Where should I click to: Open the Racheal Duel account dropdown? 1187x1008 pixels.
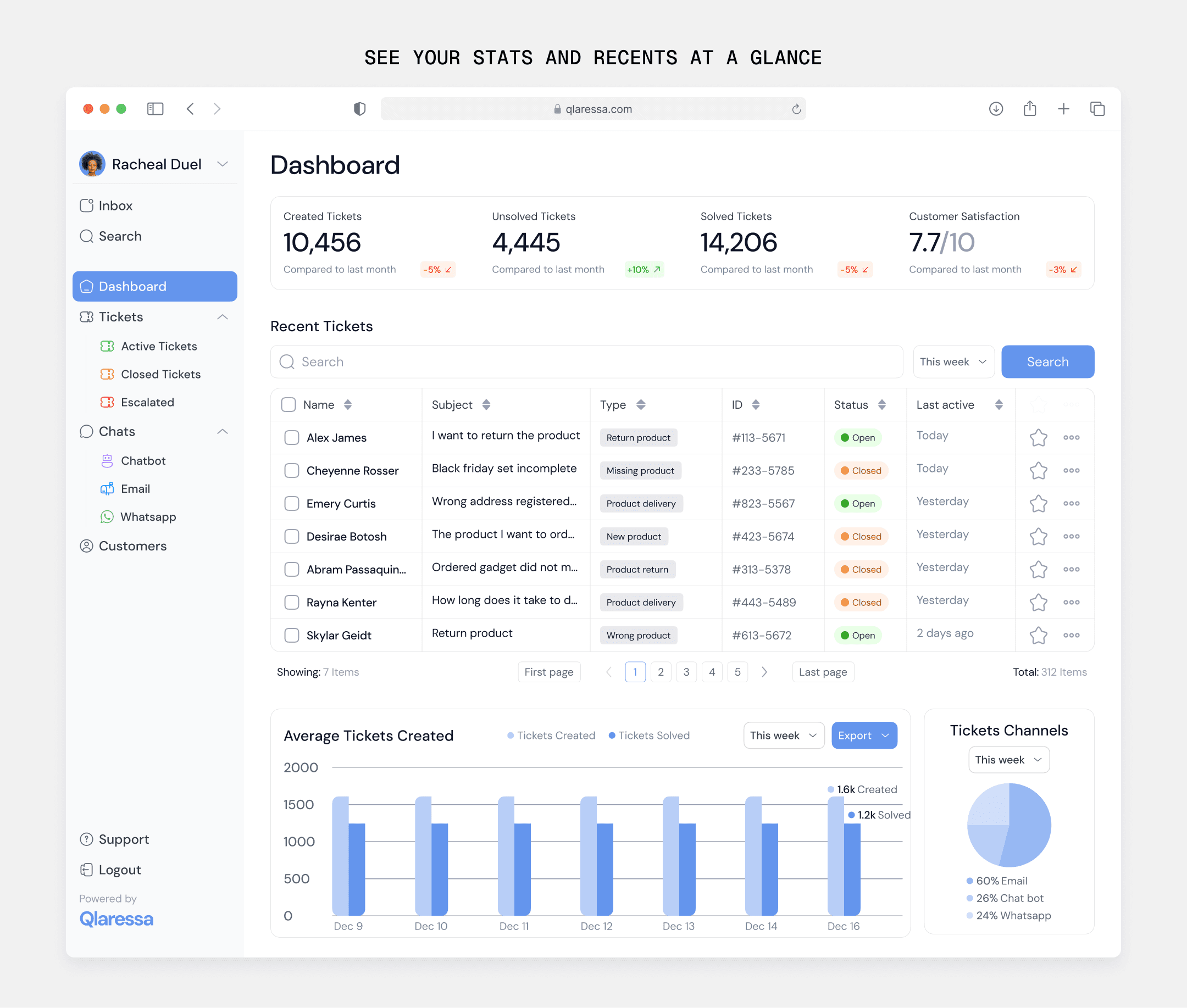(x=223, y=165)
